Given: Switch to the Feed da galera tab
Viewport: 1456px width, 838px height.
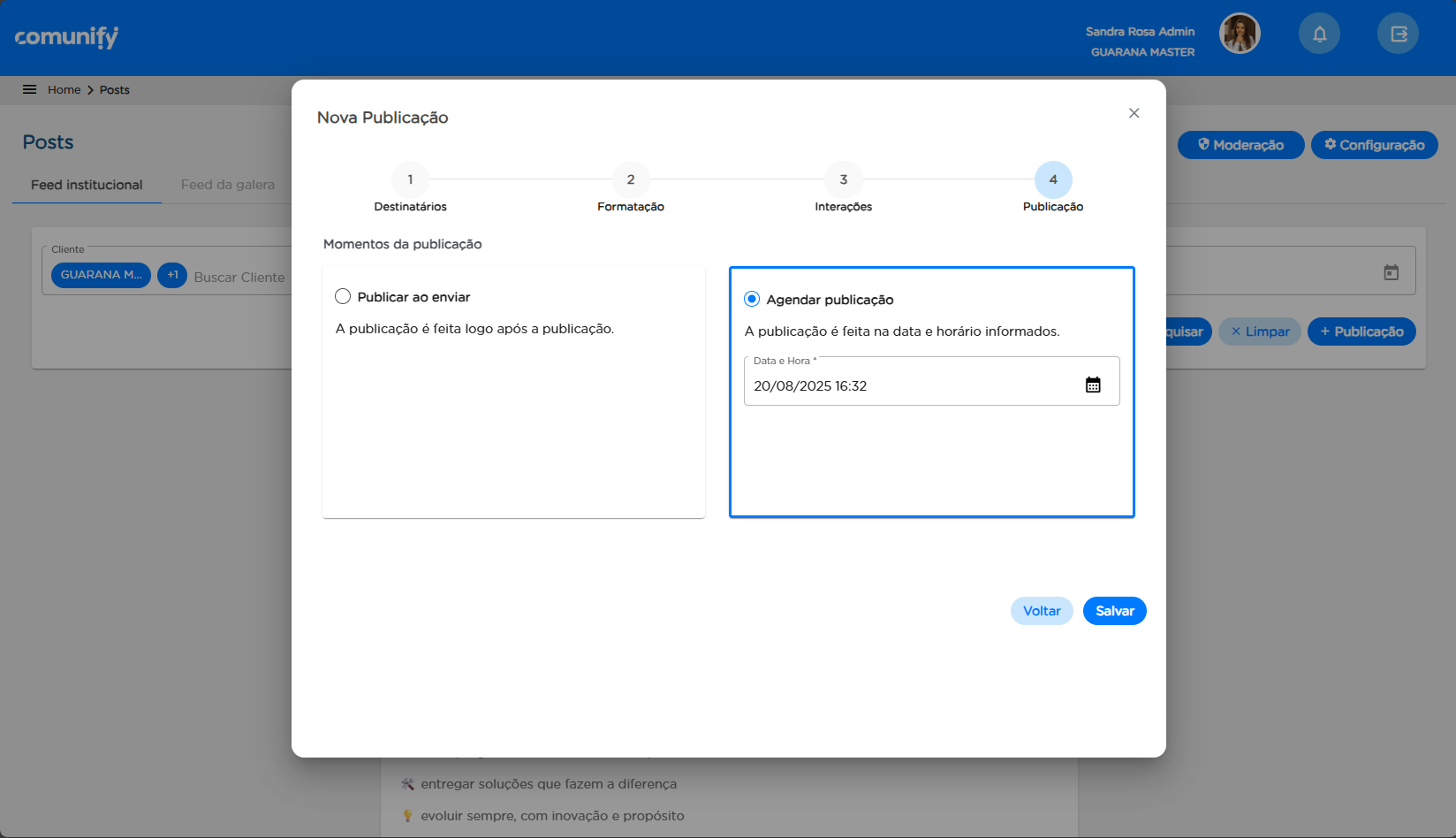Looking at the screenshot, I should [228, 185].
